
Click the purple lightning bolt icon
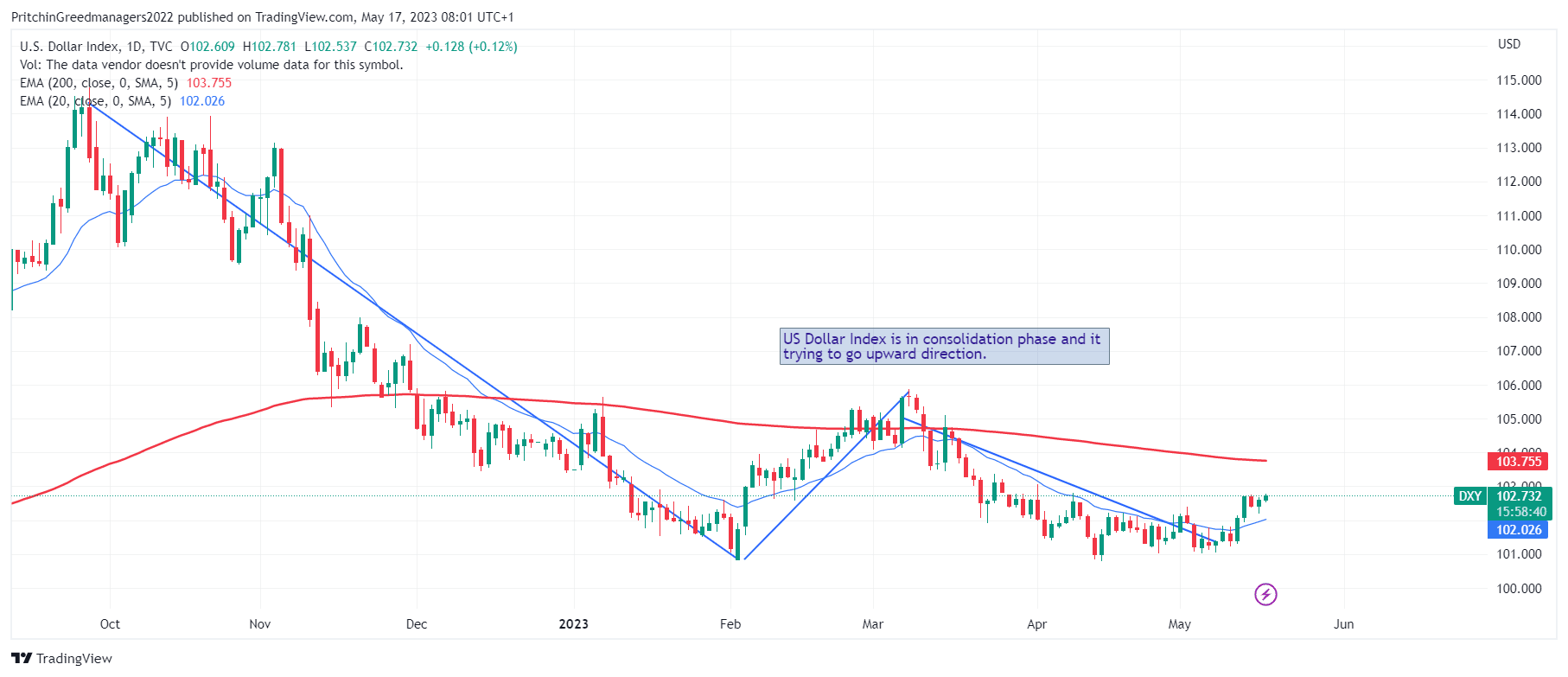[1265, 594]
